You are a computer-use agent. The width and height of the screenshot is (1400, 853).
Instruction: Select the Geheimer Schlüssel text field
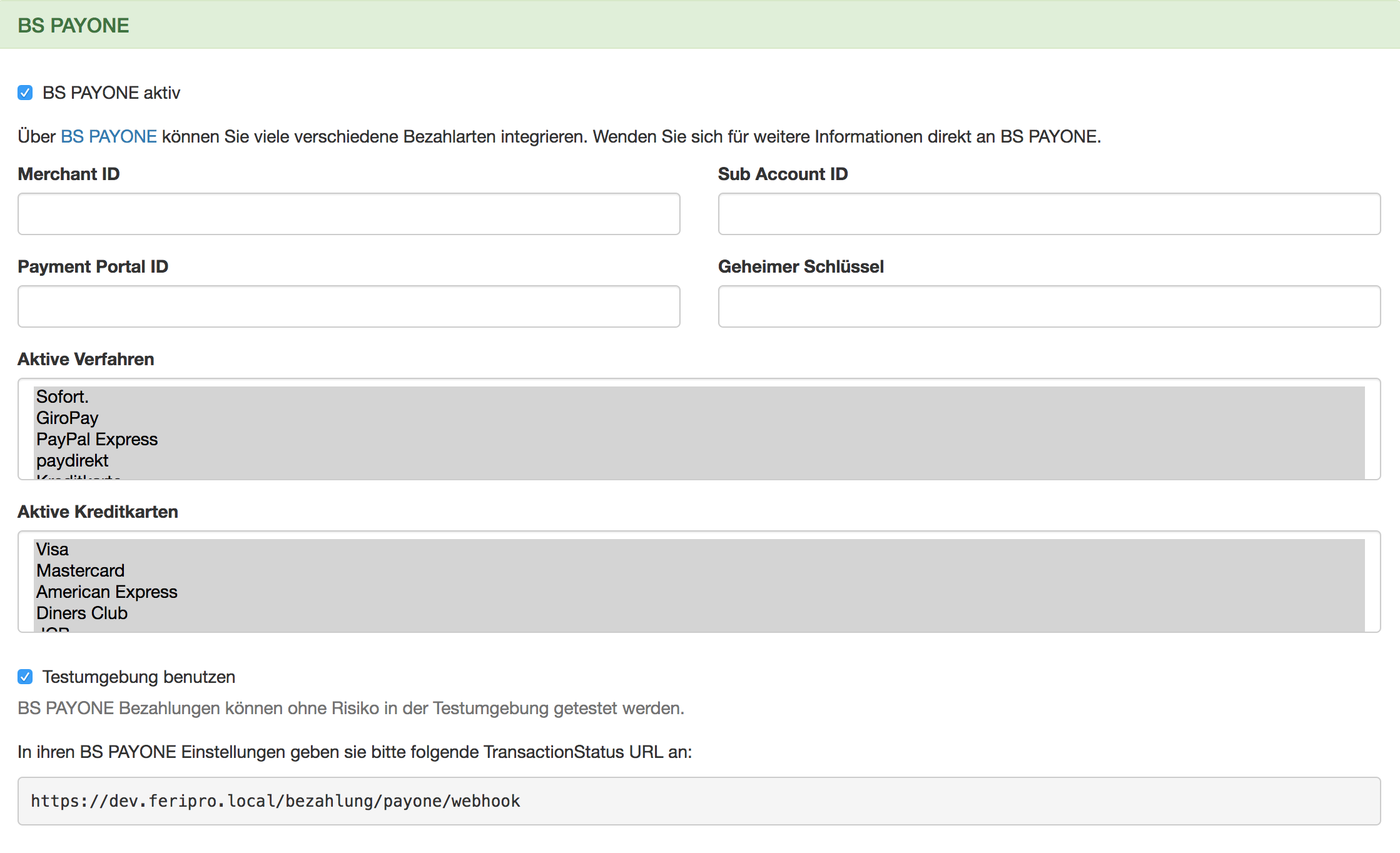pos(1048,306)
